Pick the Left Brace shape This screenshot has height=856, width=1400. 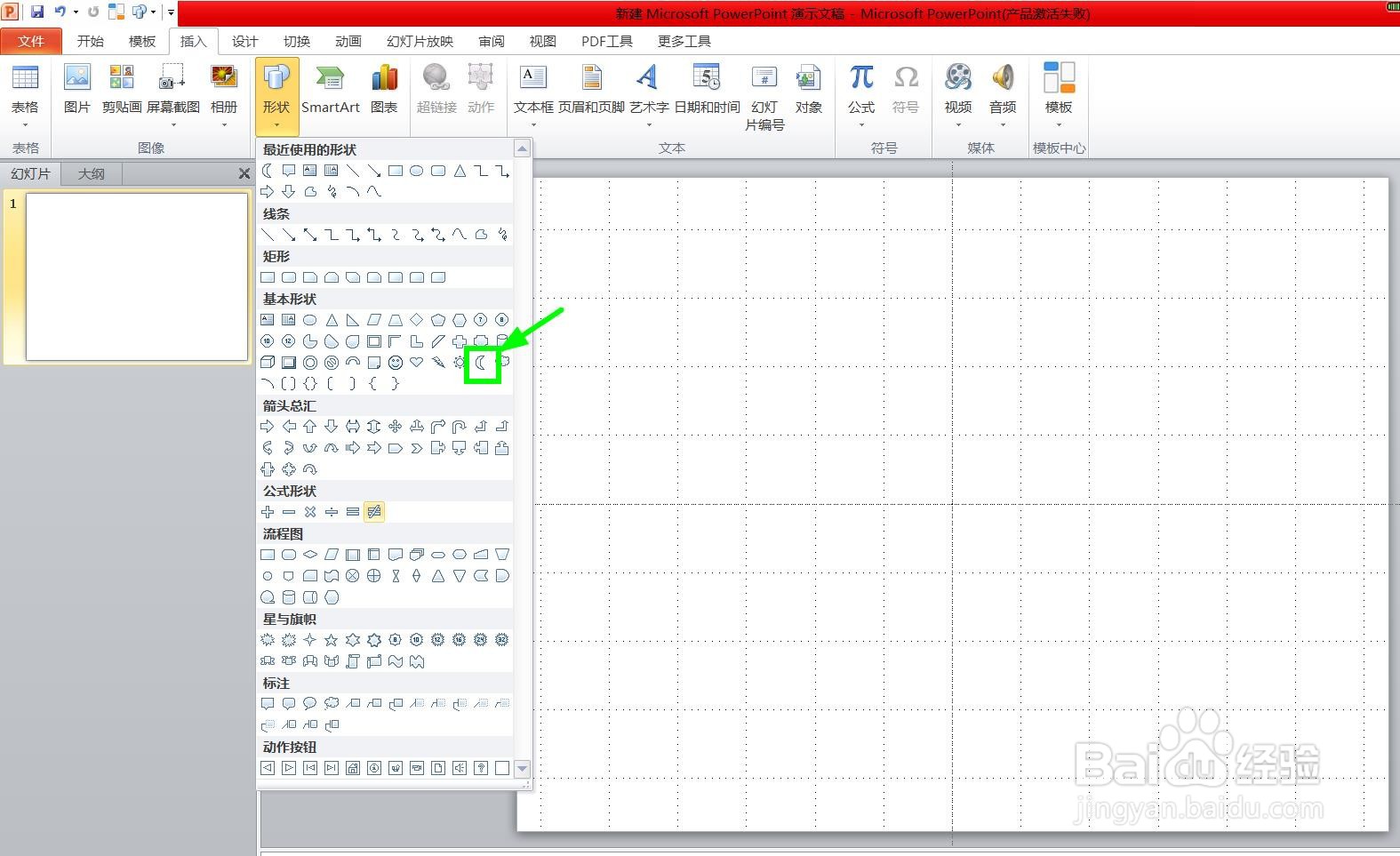(374, 384)
